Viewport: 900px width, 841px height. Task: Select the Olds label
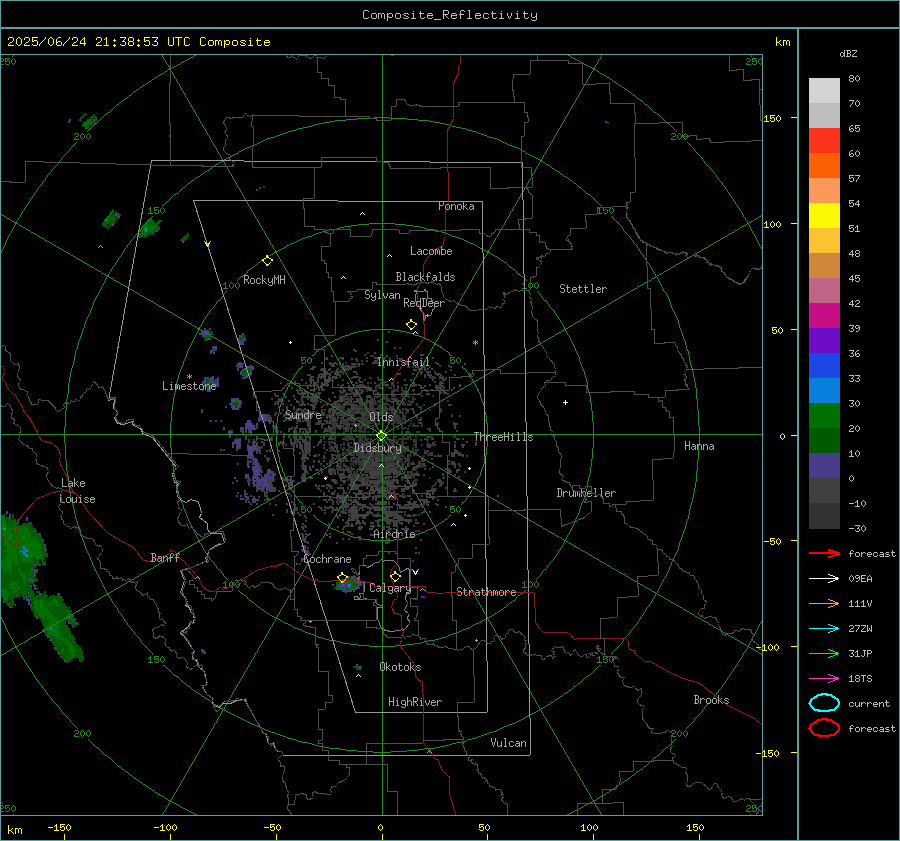pos(381,417)
